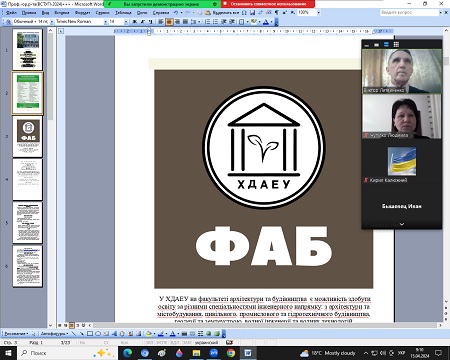Increase paragraph indent
The width and height of the screenshot is (450, 360).
point(232,22)
